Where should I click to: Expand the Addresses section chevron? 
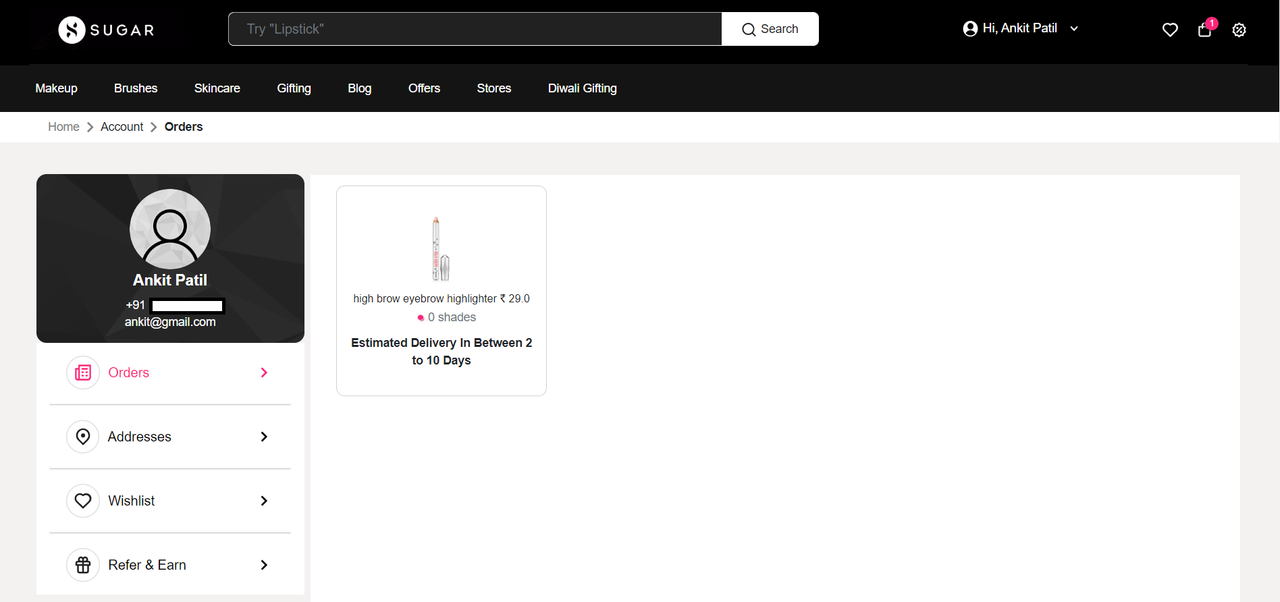[263, 436]
